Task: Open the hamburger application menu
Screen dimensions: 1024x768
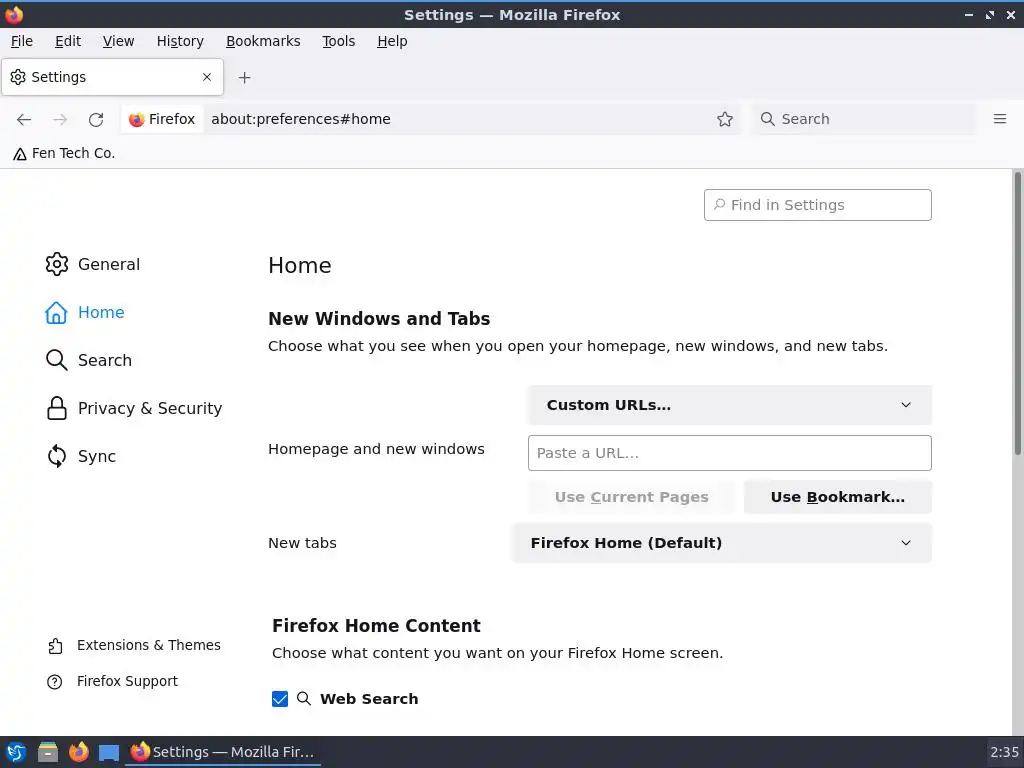Action: click(x=999, y=119)
